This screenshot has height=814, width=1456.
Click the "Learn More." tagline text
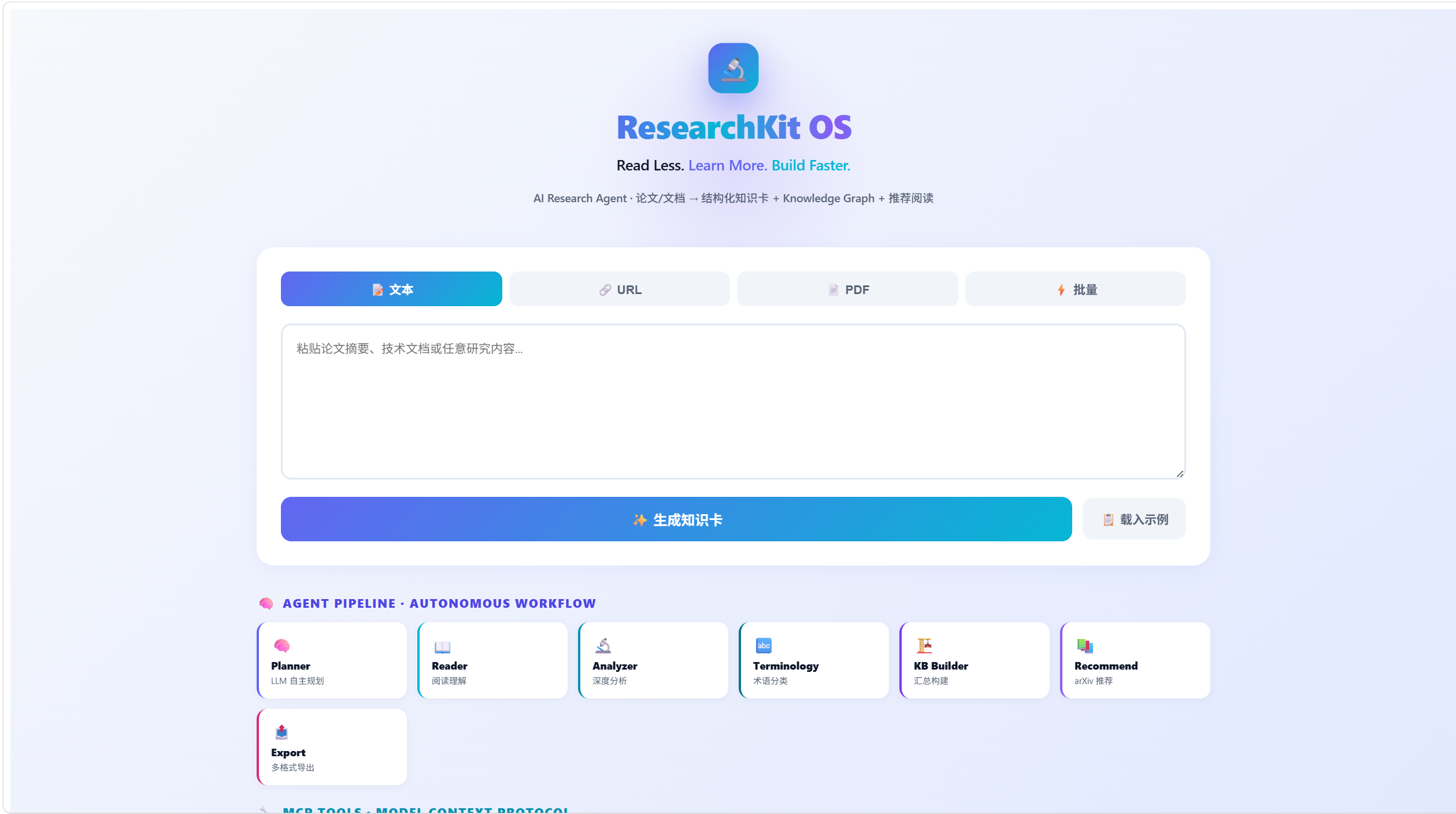click(728, 165)
